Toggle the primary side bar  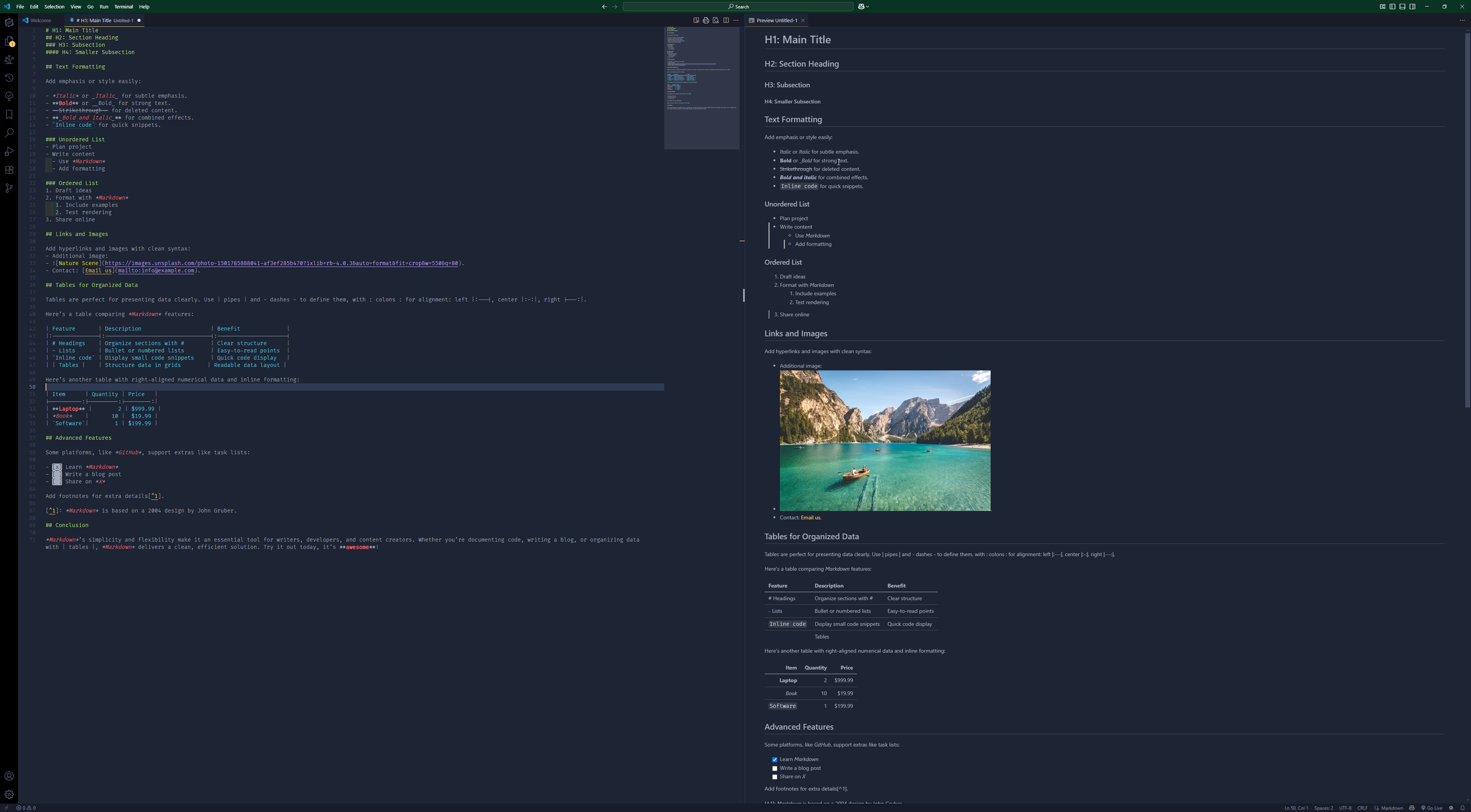pyautogui.click(x=1392, y=7)
